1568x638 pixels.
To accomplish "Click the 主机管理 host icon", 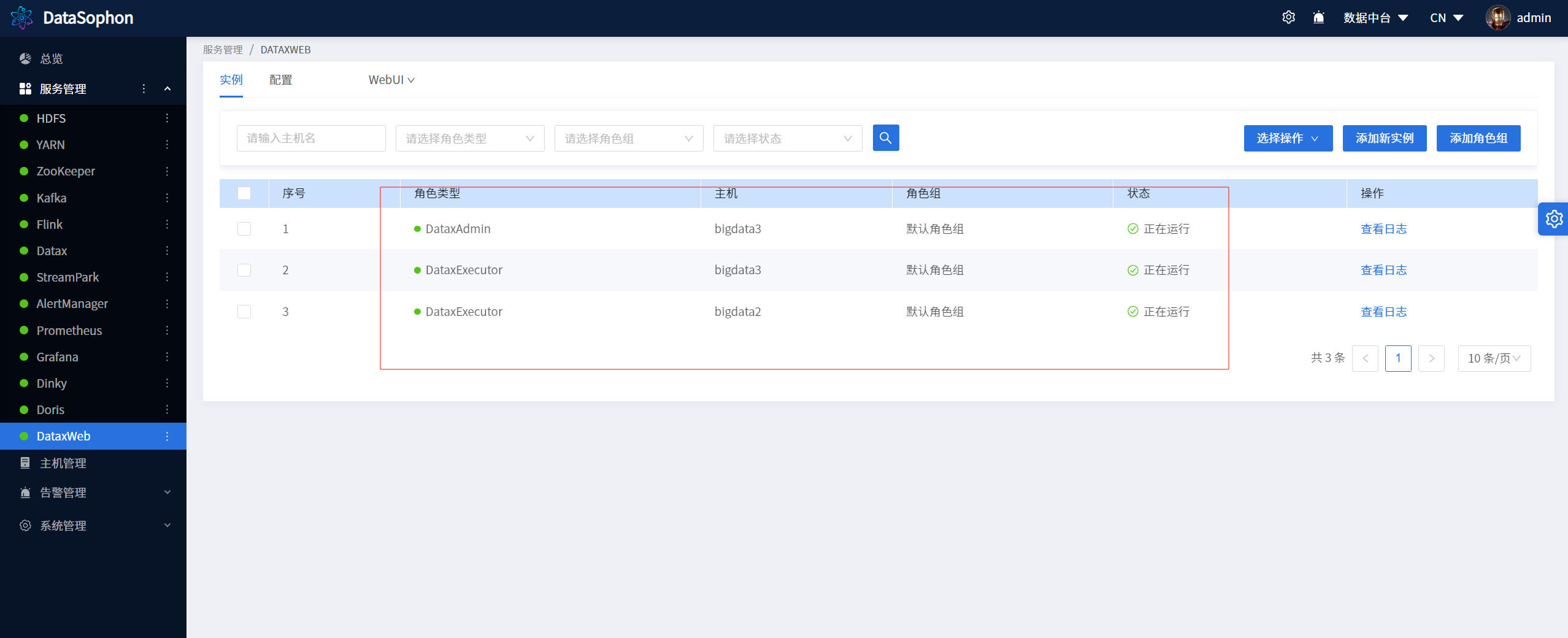I will (25, 463).
